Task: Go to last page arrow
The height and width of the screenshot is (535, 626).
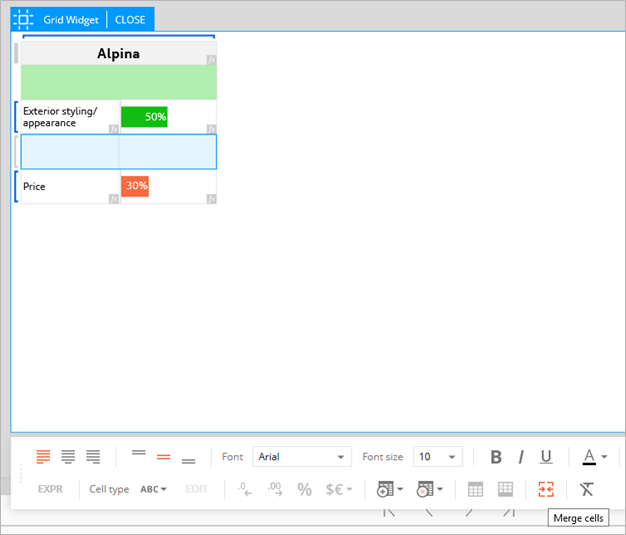Action: [x=509, y=513]
